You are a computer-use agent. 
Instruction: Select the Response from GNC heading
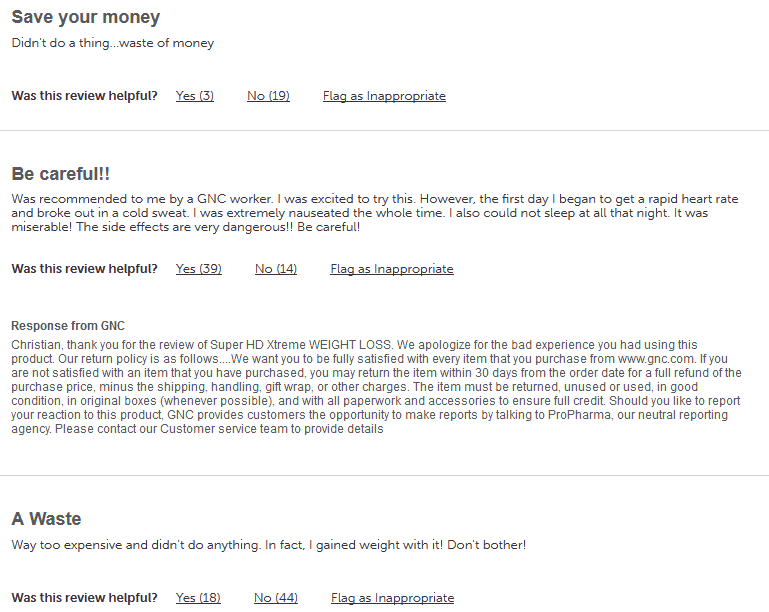68,326
